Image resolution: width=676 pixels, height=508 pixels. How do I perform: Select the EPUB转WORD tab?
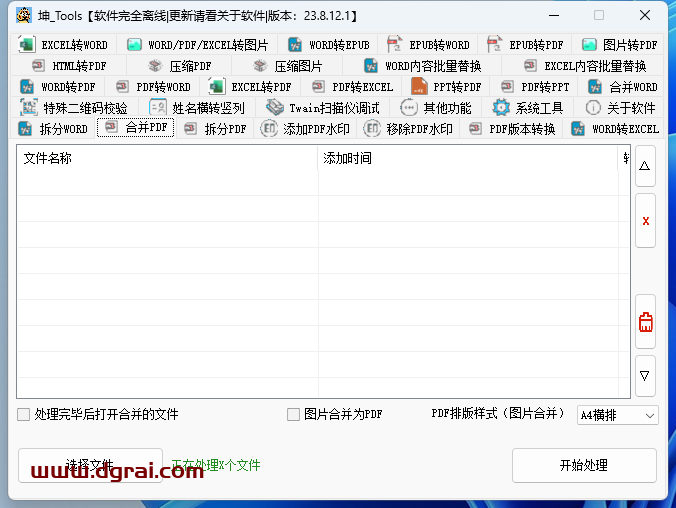click(428, 45)
